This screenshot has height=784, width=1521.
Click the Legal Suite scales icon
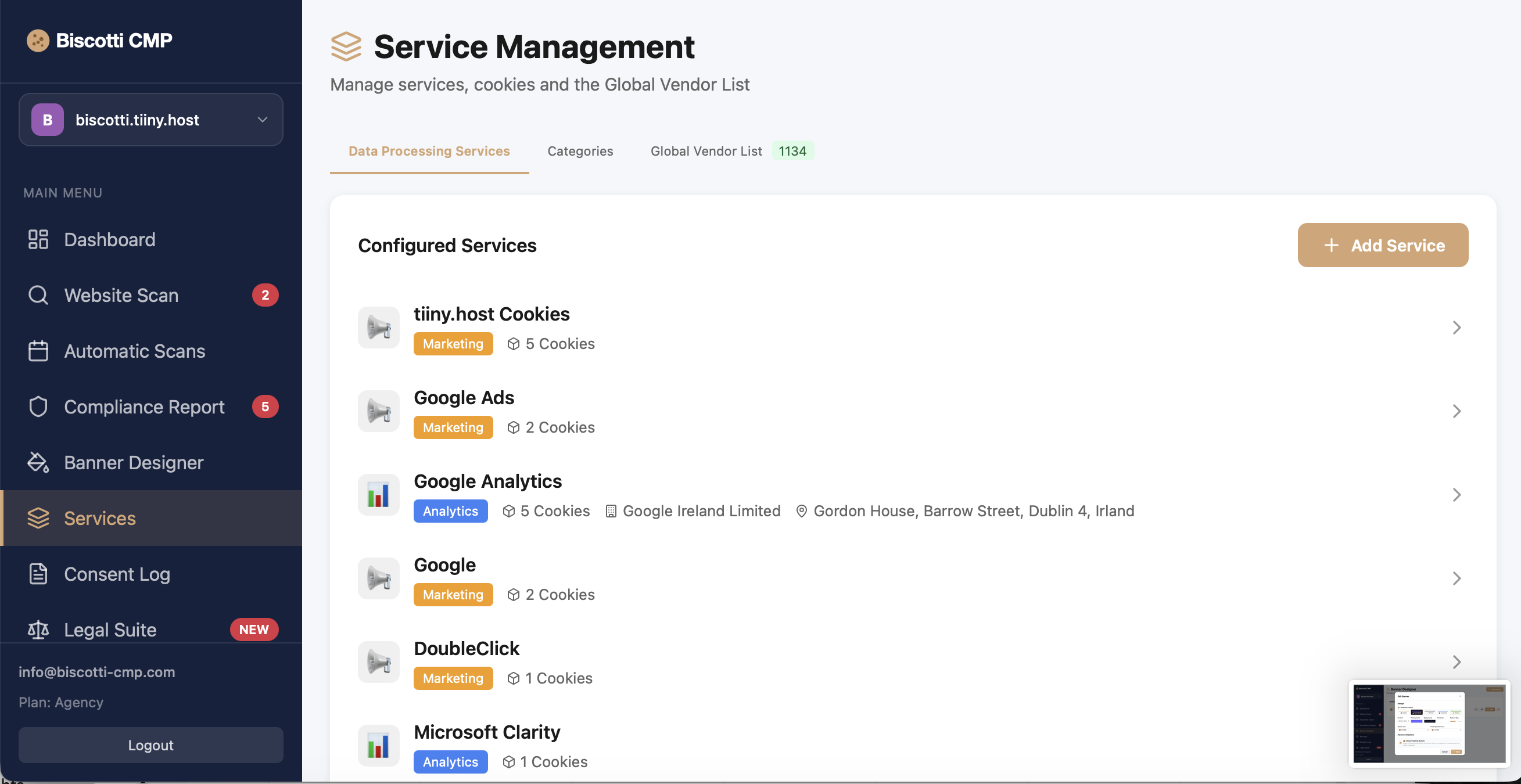[x=38, y=630]
